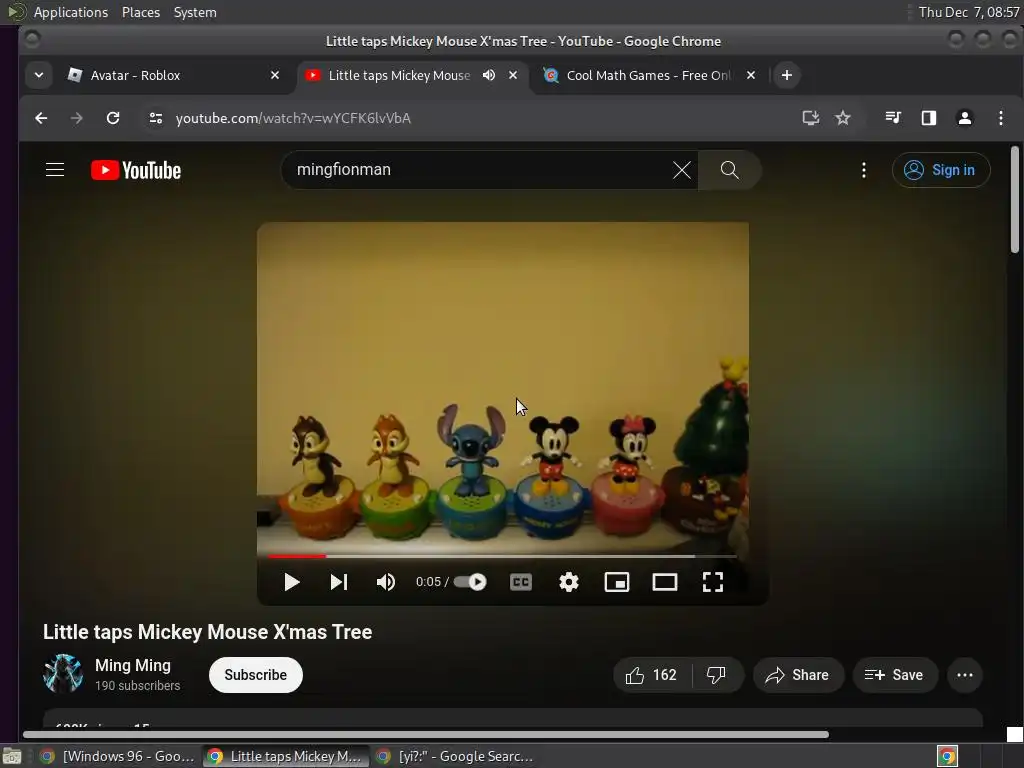Open the player settings gear
Screen dimensions: 1024x768
[569, 582]
